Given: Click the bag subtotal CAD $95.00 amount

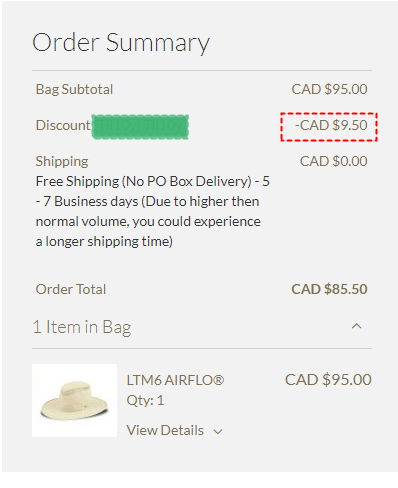Looking at the screenshot, I should (x=329, y=89).
